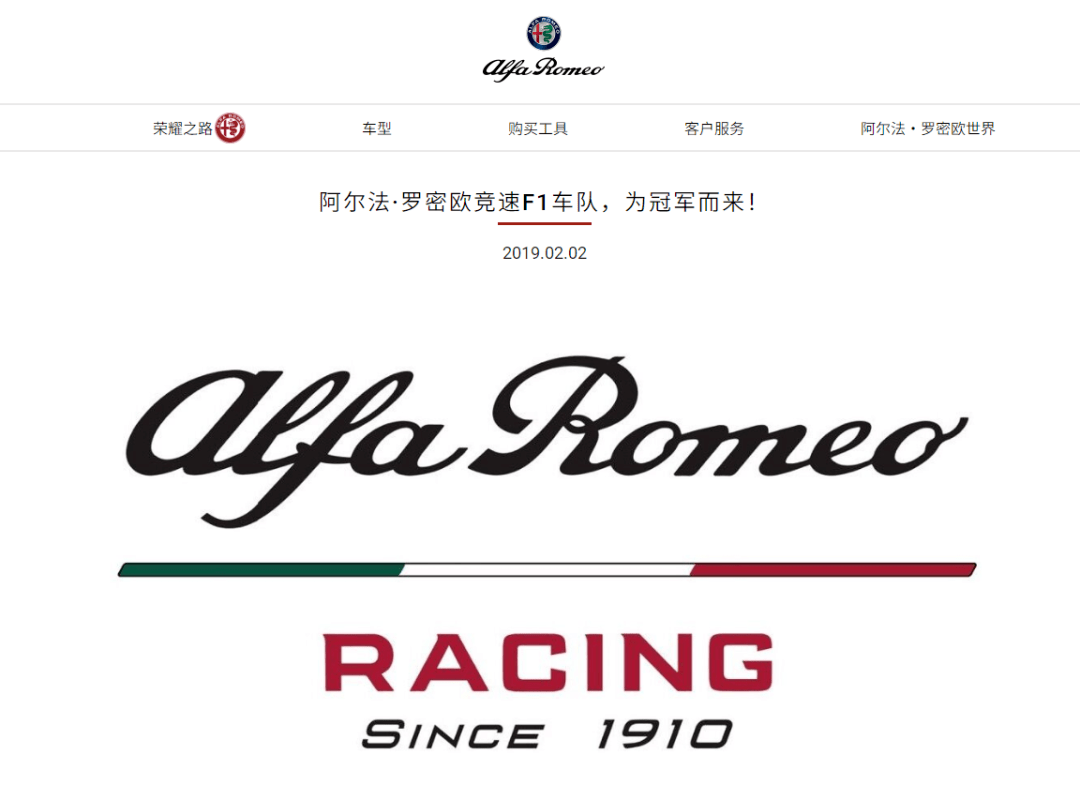Click the green segment of the tricolor stripe

coord(260,569)
